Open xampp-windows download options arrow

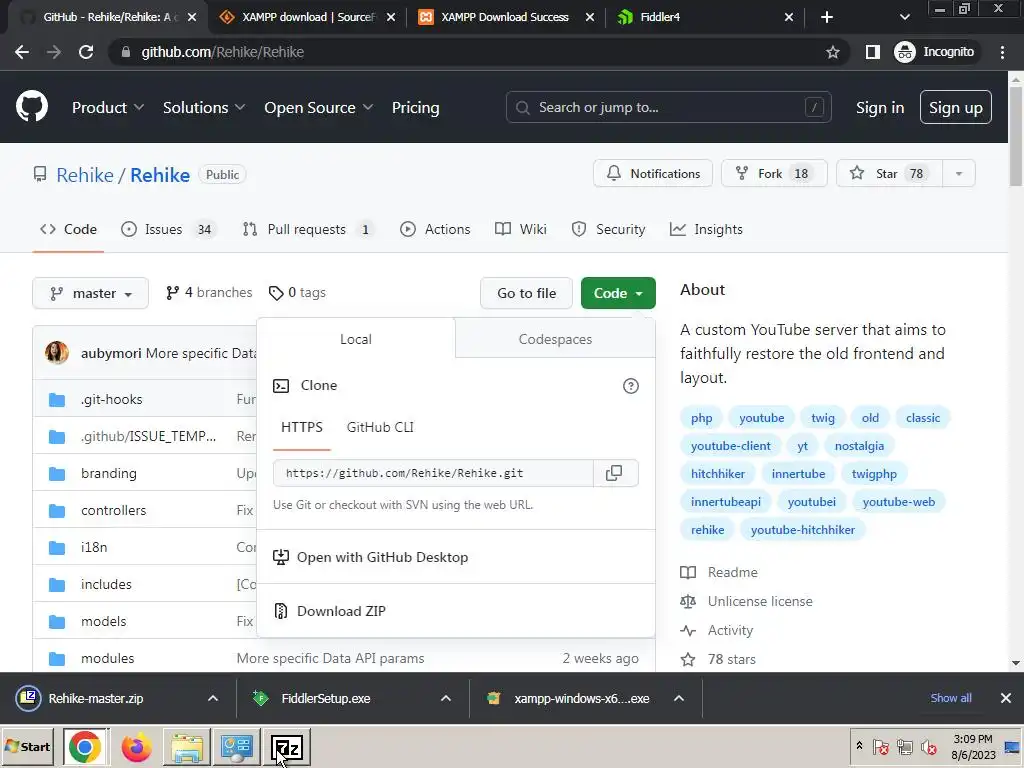coord(679,698)
